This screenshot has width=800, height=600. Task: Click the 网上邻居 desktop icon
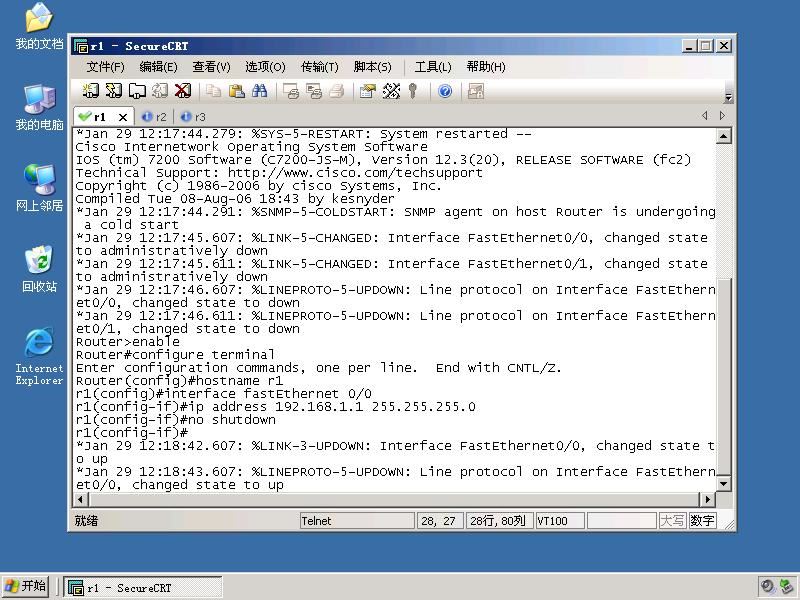point(39,188)
